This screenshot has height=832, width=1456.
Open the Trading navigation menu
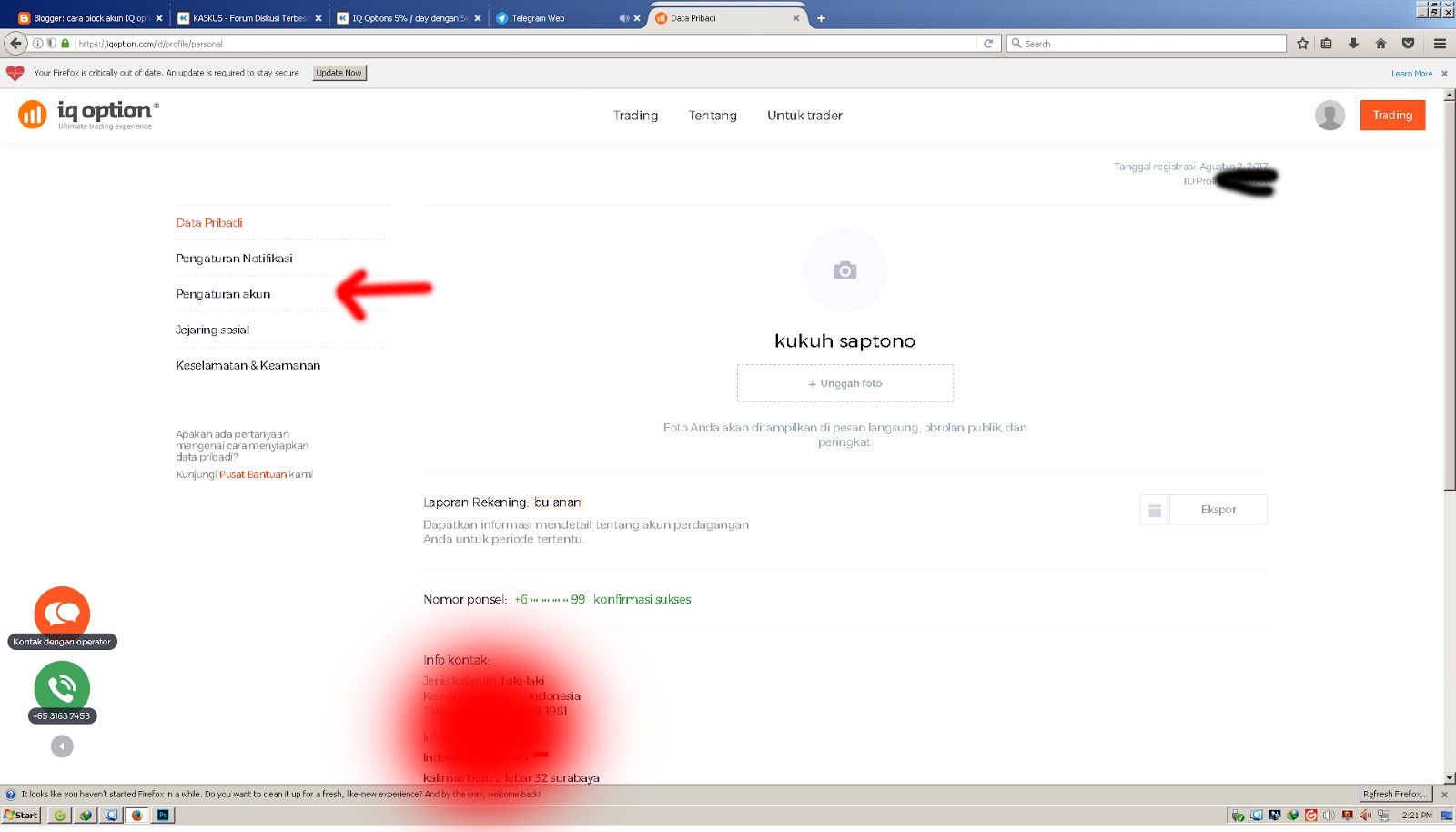(635, 116)
